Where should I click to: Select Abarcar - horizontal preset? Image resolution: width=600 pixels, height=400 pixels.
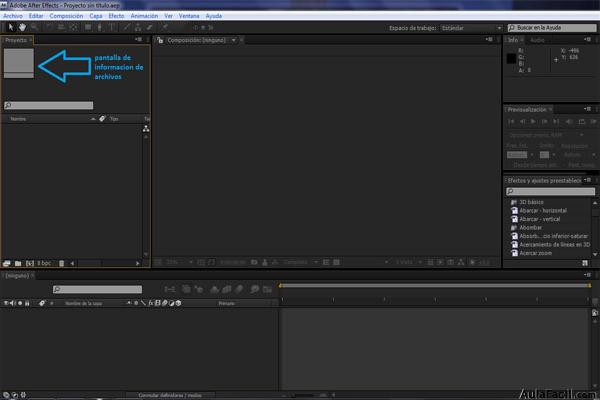(543, 211)
